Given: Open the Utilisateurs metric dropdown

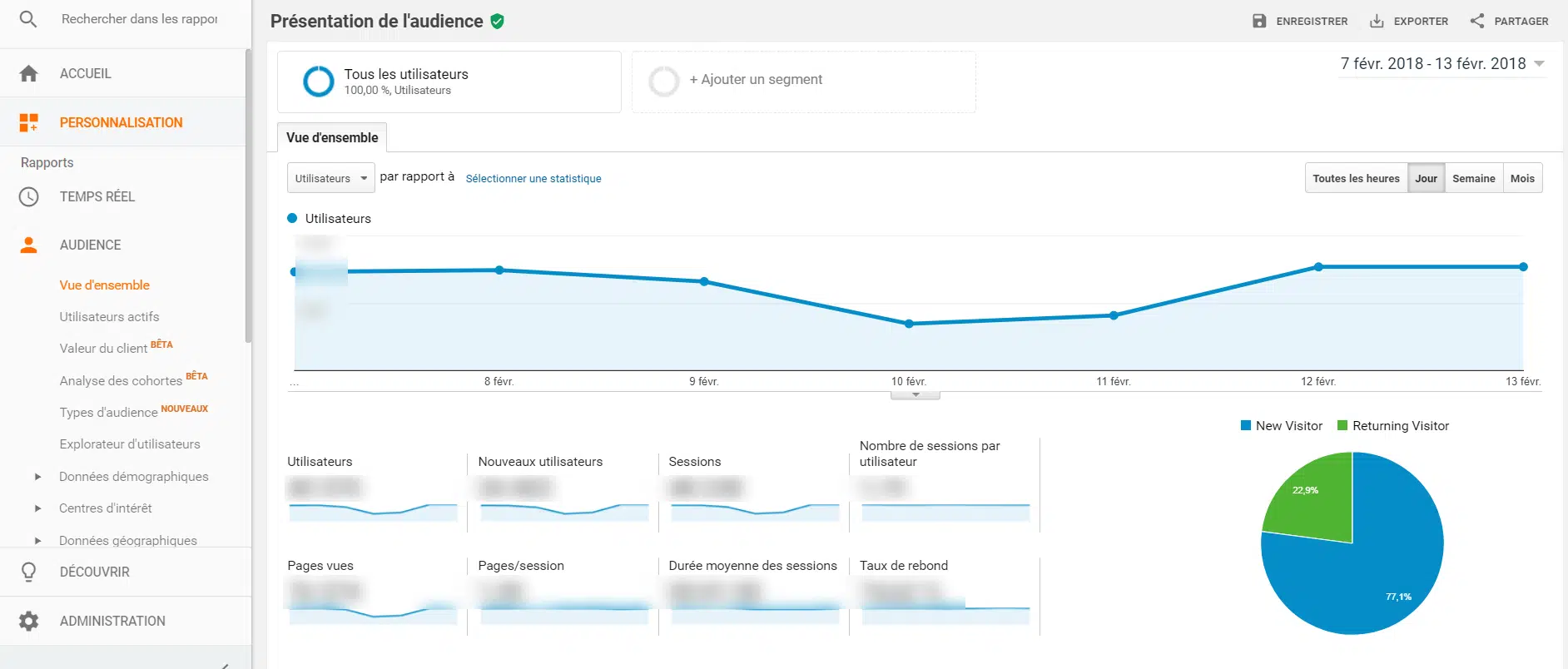Looking at the screenshot, I should (x=330, y=178).
